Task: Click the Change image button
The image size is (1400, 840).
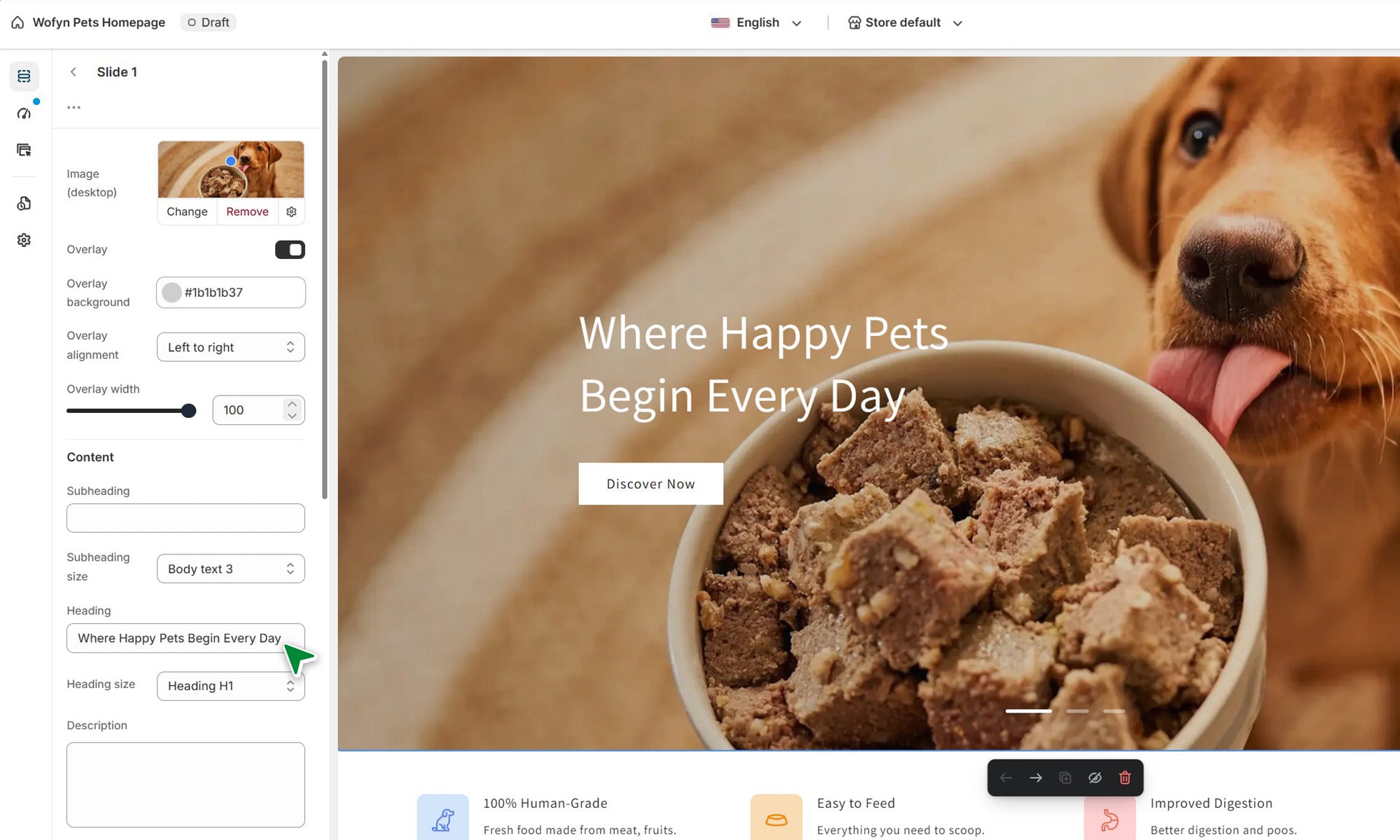Action: pyautogui.click(x=187, y=211)
